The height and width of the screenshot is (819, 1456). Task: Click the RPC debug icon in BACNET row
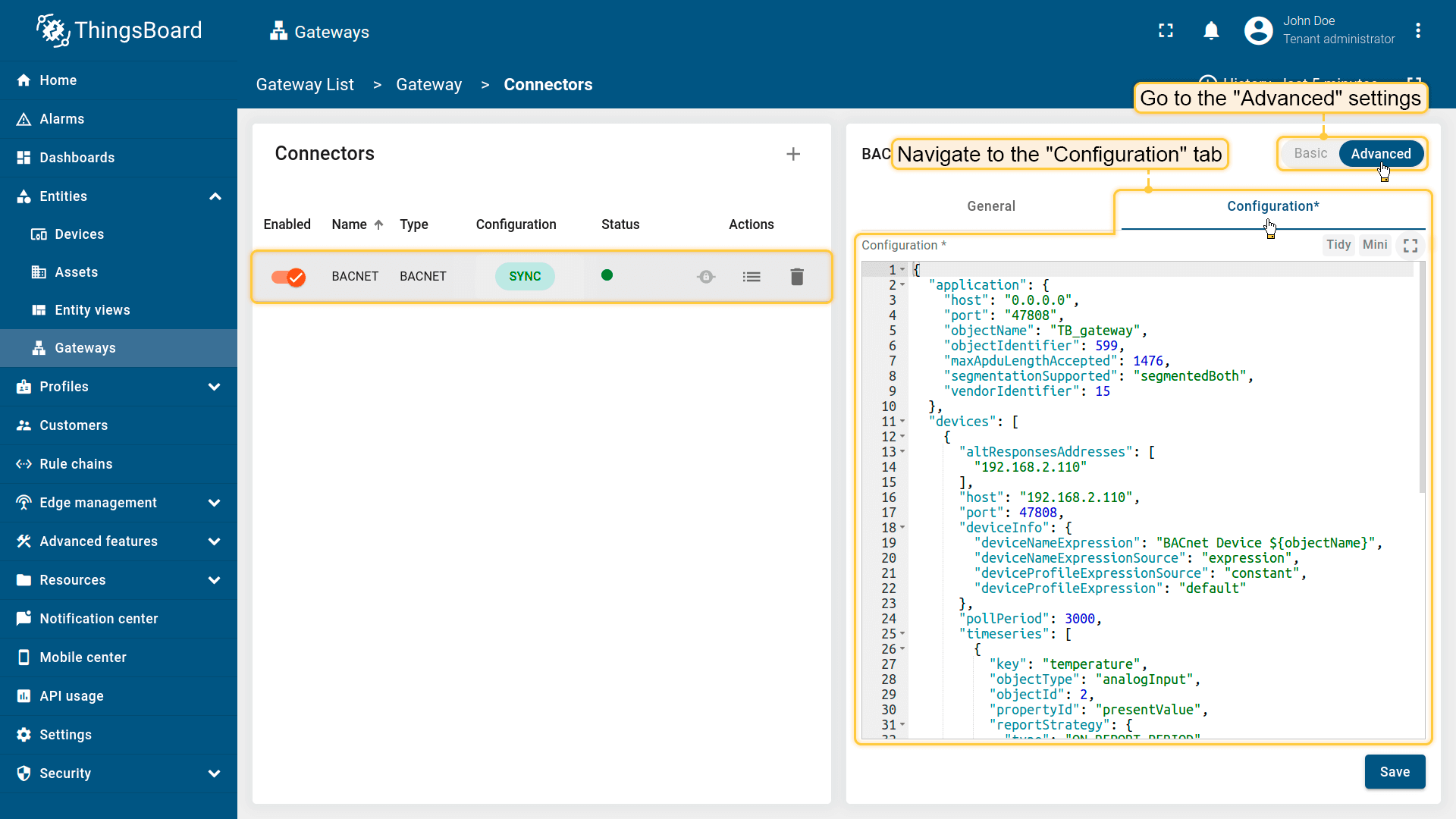point(706,277)
